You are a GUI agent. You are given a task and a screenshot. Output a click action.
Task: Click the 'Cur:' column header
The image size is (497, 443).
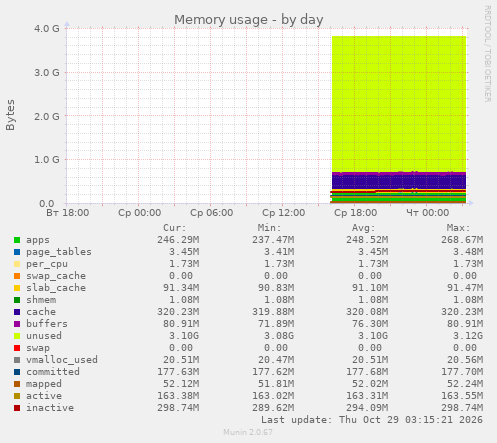175,228
